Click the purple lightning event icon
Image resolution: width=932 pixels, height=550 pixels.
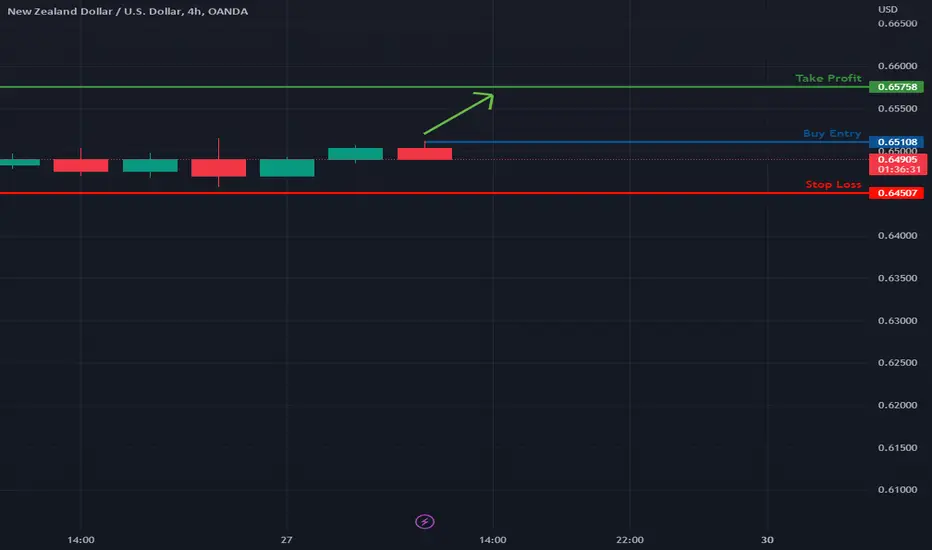point(424,521)
